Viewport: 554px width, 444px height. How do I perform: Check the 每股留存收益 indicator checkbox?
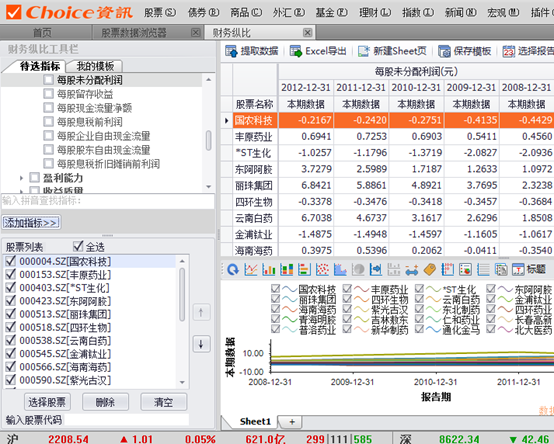coord(48,94)
